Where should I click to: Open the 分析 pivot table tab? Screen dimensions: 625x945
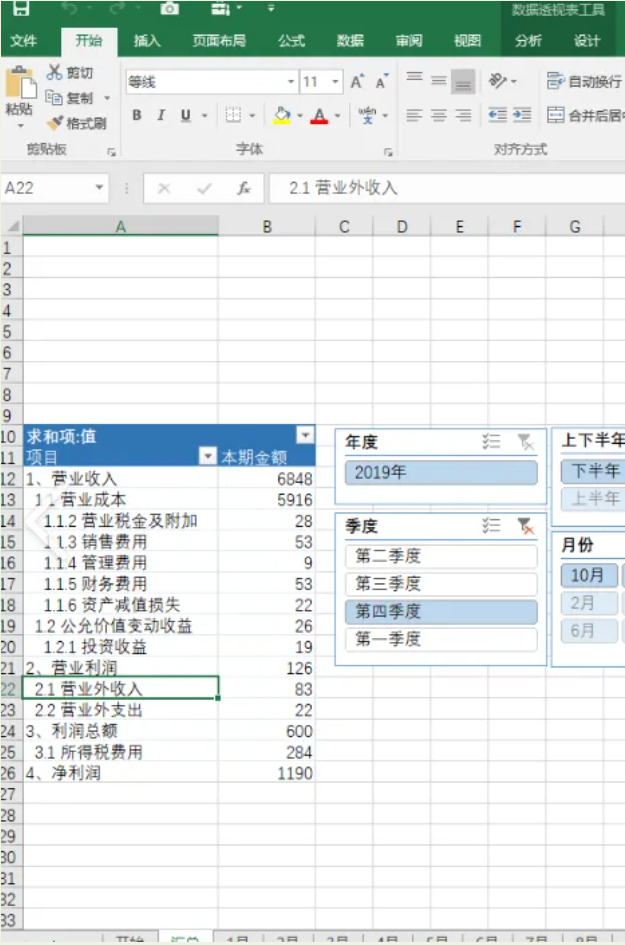pos(528,40)
